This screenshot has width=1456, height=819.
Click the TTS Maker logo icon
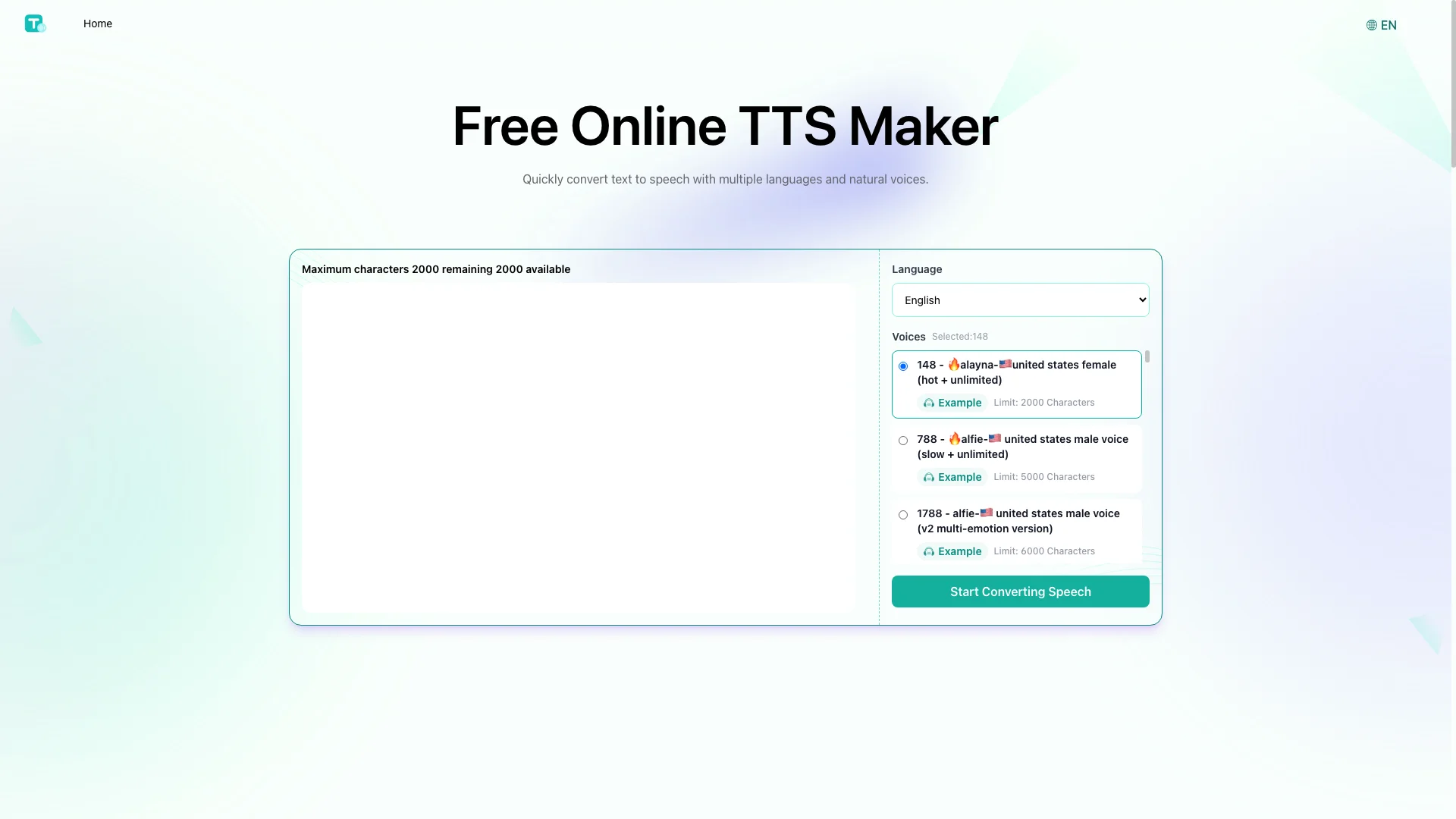click(x=35, y=23)
